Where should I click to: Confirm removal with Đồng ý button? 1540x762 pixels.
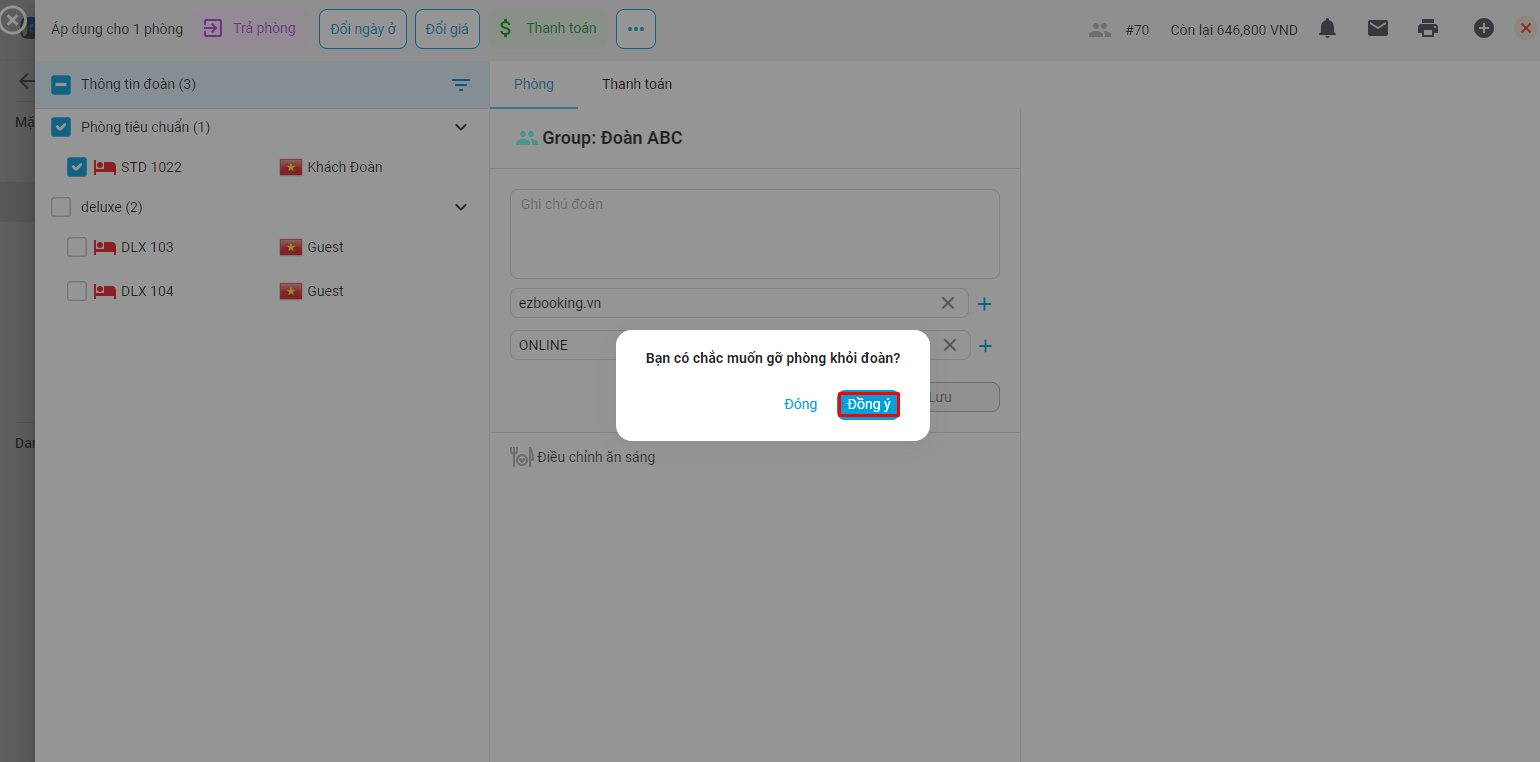(x=869, y=405)
